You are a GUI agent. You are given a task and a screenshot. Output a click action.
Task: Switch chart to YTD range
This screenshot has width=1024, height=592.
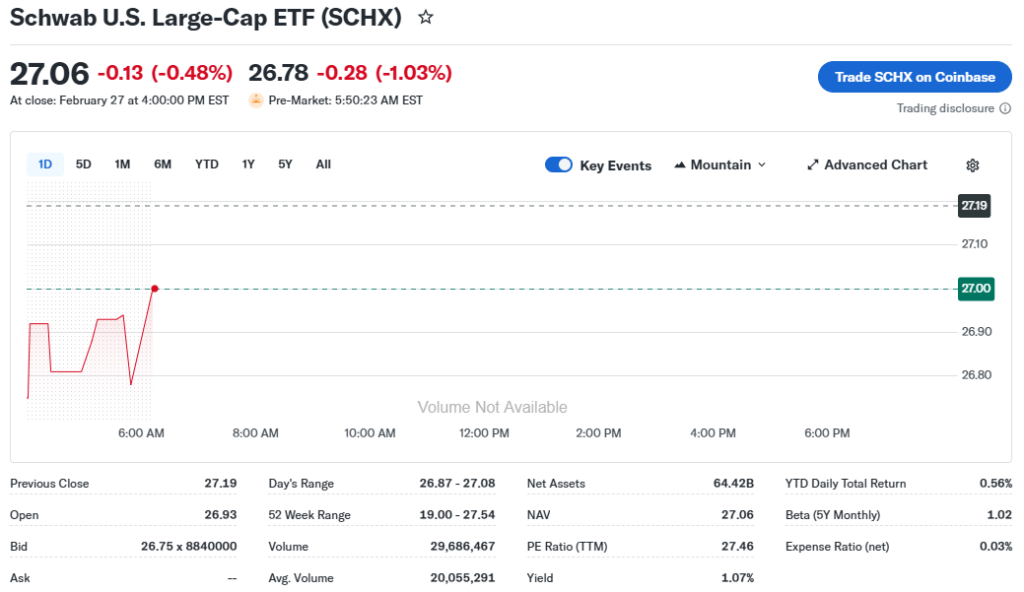[x=206, y=164]
